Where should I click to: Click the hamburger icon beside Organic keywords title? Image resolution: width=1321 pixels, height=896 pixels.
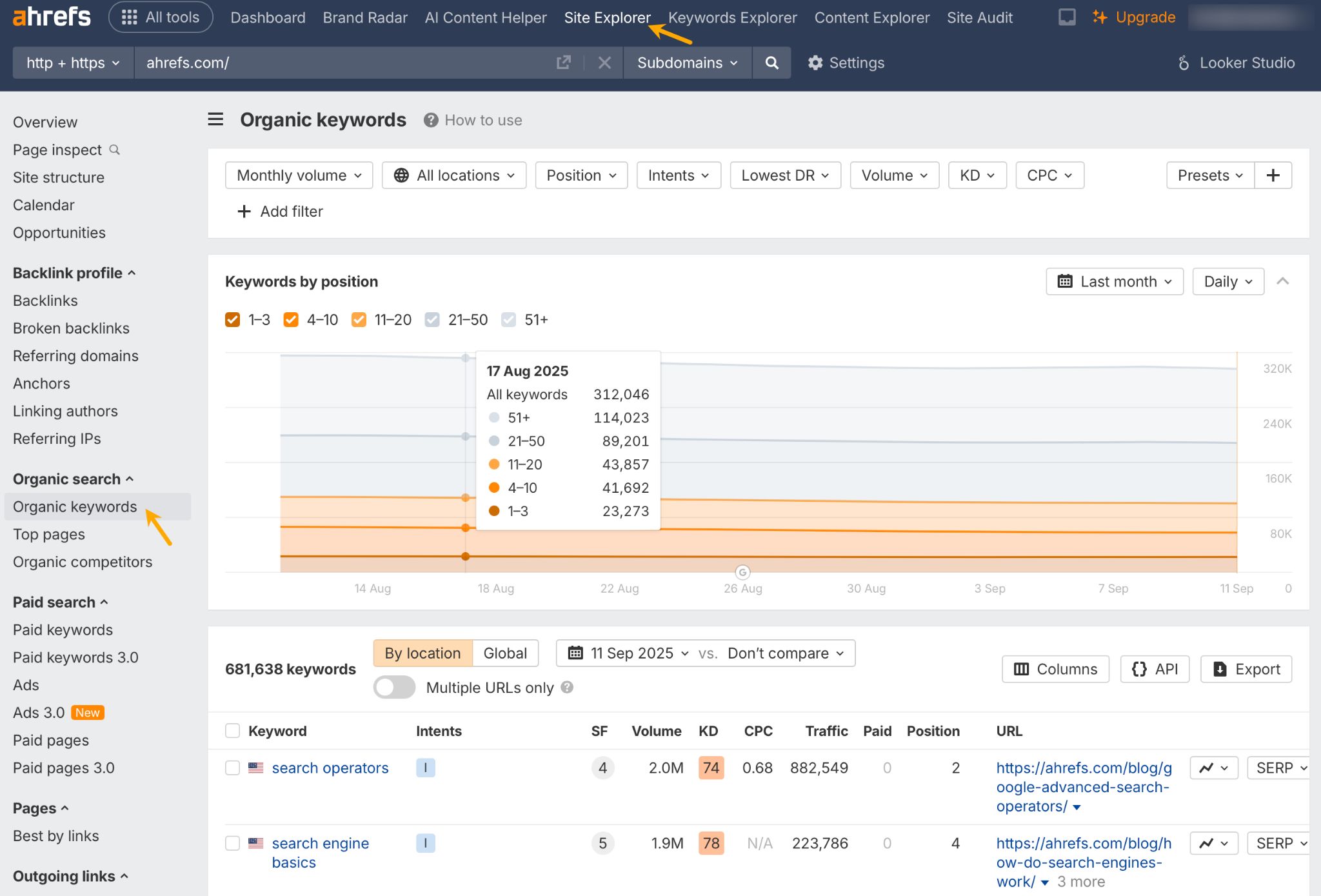click(x=215, y=119)
